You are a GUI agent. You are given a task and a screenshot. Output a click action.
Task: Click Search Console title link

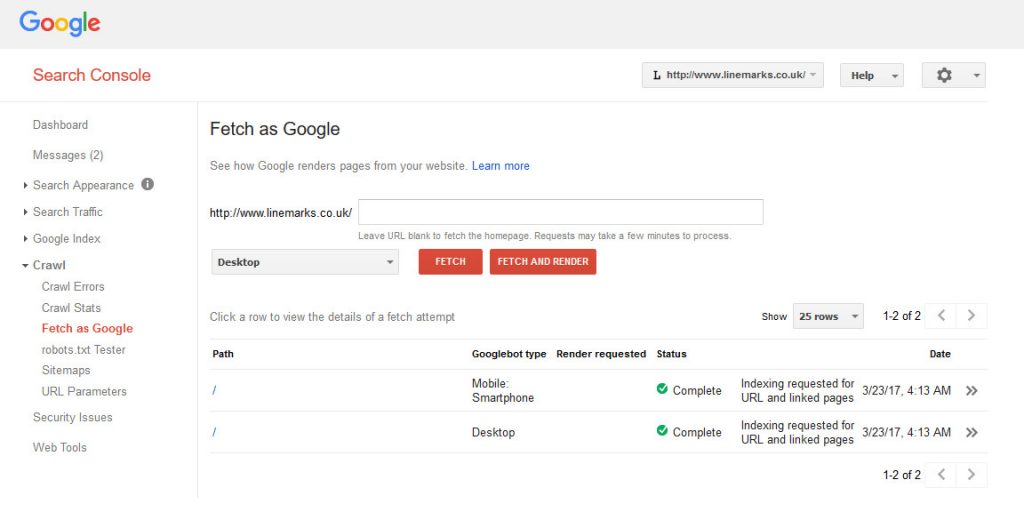pos(92,75)
